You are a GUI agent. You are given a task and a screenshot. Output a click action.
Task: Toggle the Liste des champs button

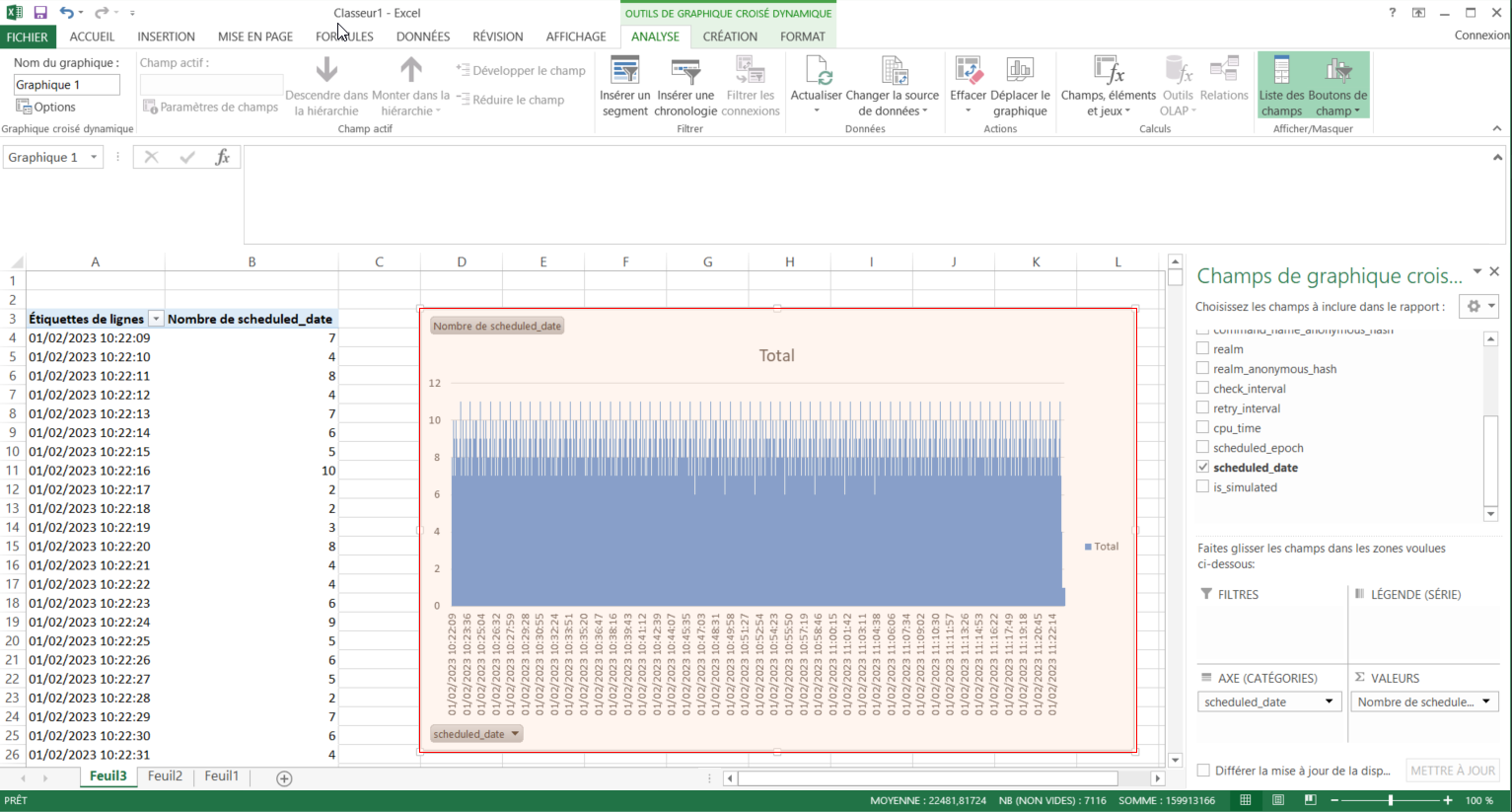(1281, 85)
